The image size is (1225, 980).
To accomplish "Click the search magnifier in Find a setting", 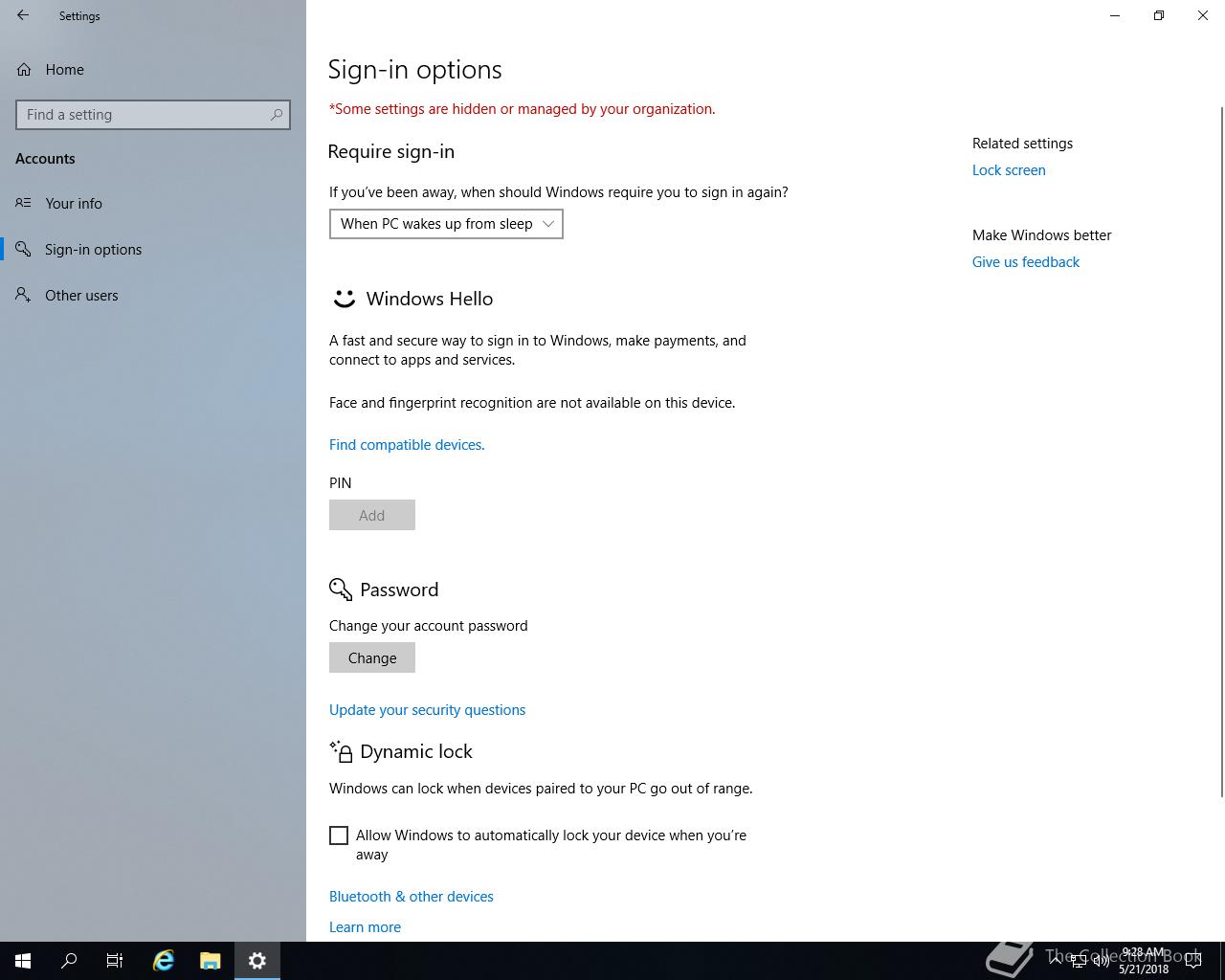I will 277,115.
